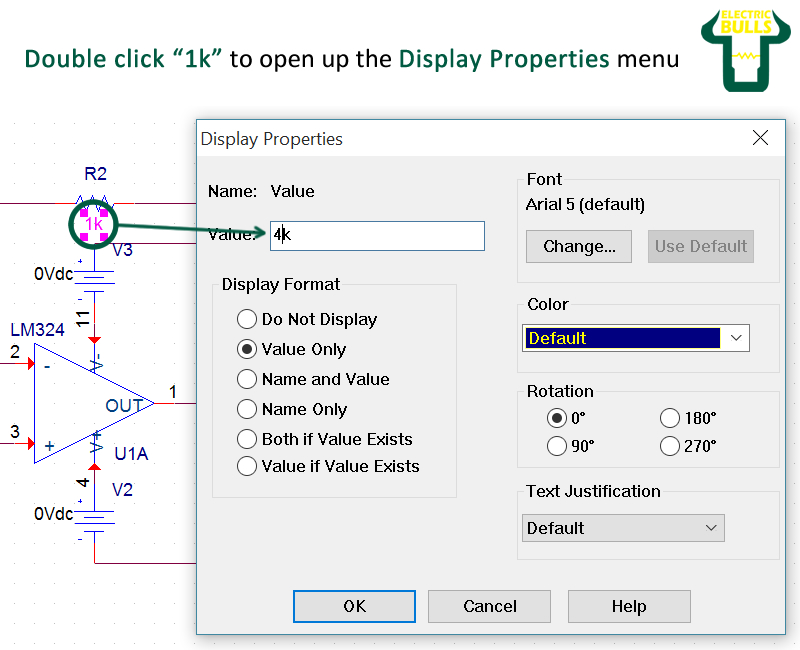The height and width of the screenshot is (650, 800).
Task: Set rotation to 90 degrees
Action: (x=557, y=446)
